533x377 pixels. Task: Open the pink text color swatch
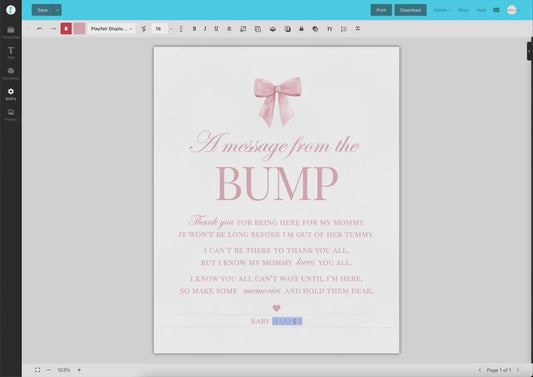(80, 29)
